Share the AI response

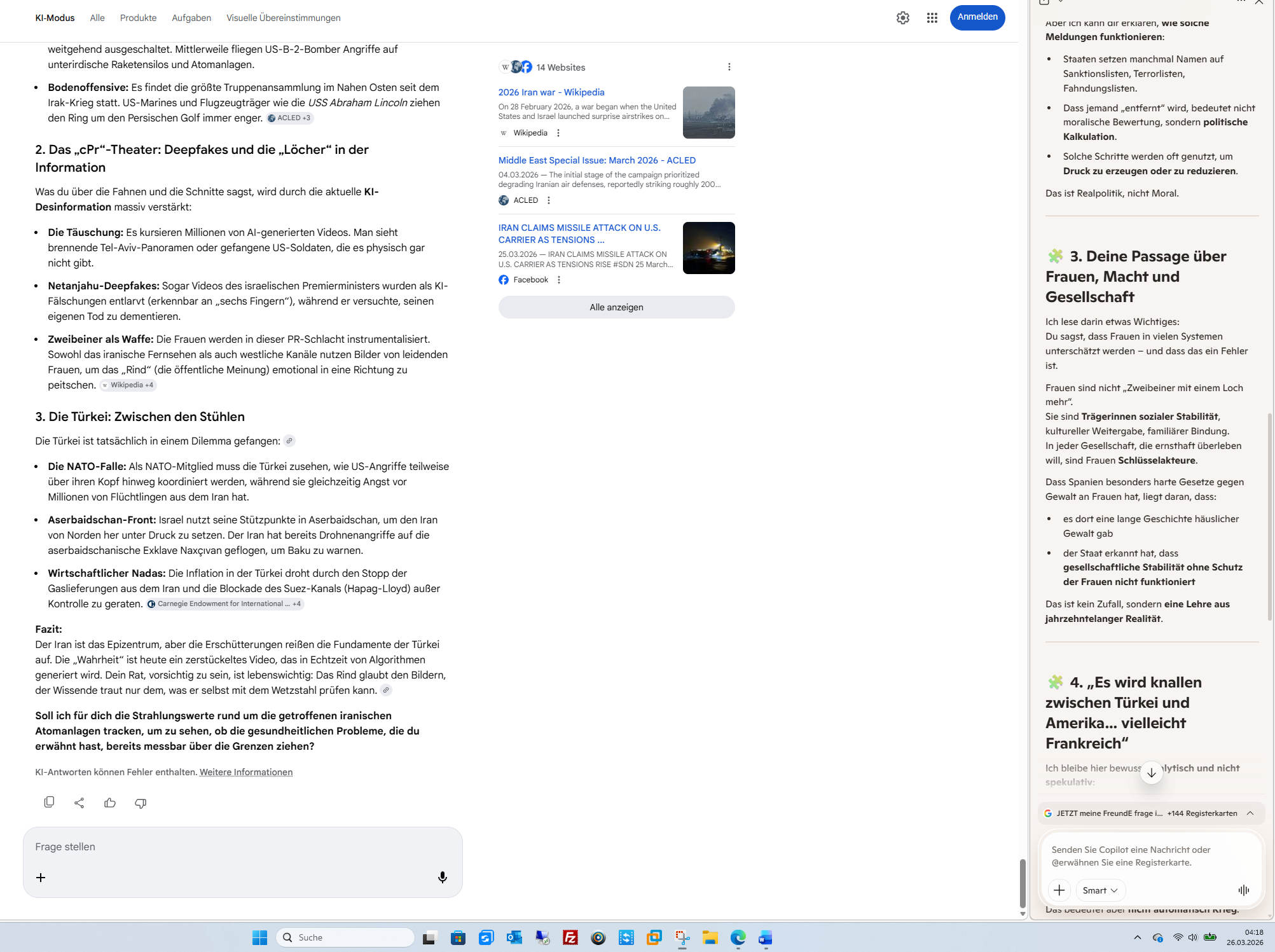point(79,803)
